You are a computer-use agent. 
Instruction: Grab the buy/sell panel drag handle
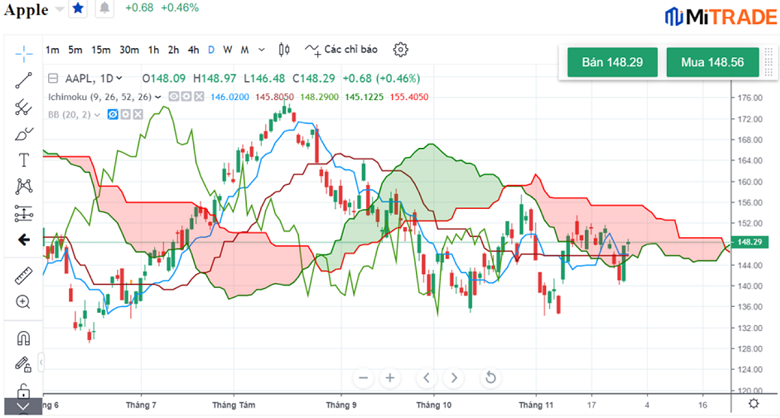pyautogui.click(x=768, y=62)
